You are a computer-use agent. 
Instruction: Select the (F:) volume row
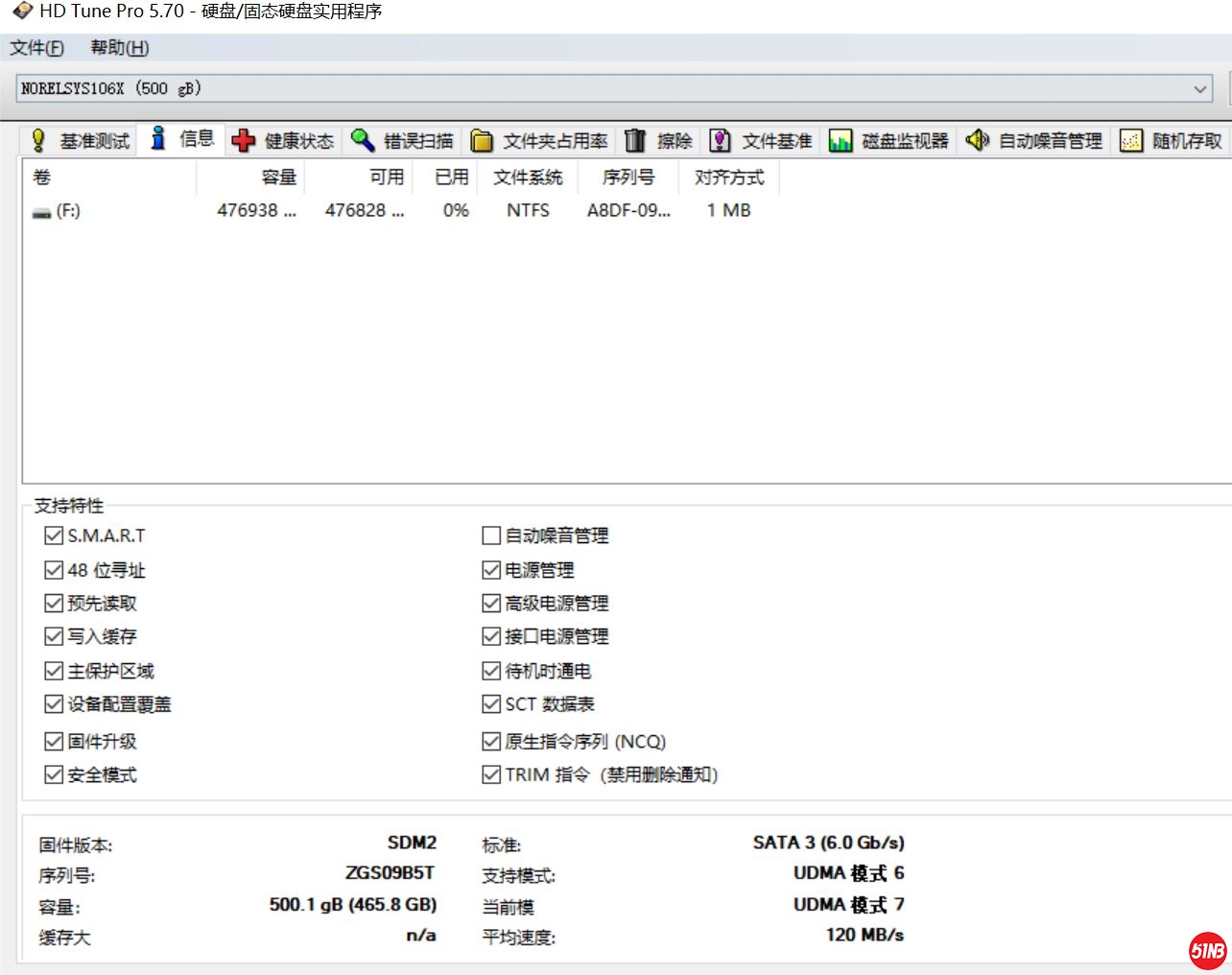[x=67, y=211]
